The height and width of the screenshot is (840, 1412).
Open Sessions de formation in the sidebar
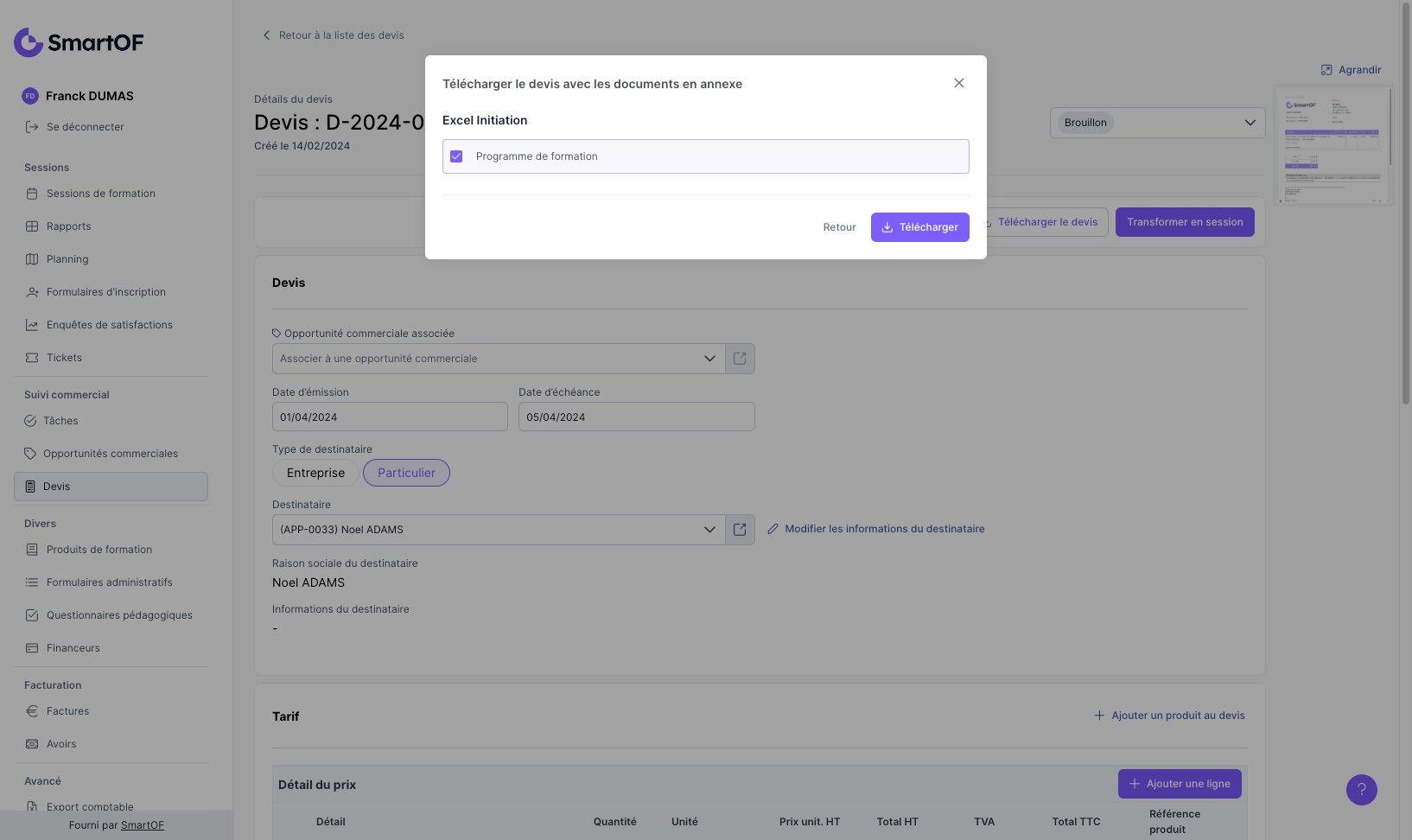tap(100, 194)
